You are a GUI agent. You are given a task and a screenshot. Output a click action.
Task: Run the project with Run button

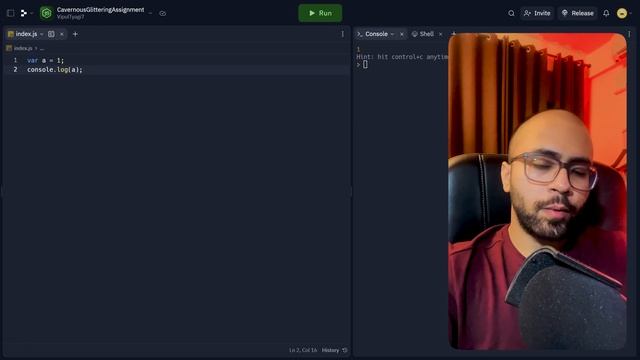[x=320, y=13]
